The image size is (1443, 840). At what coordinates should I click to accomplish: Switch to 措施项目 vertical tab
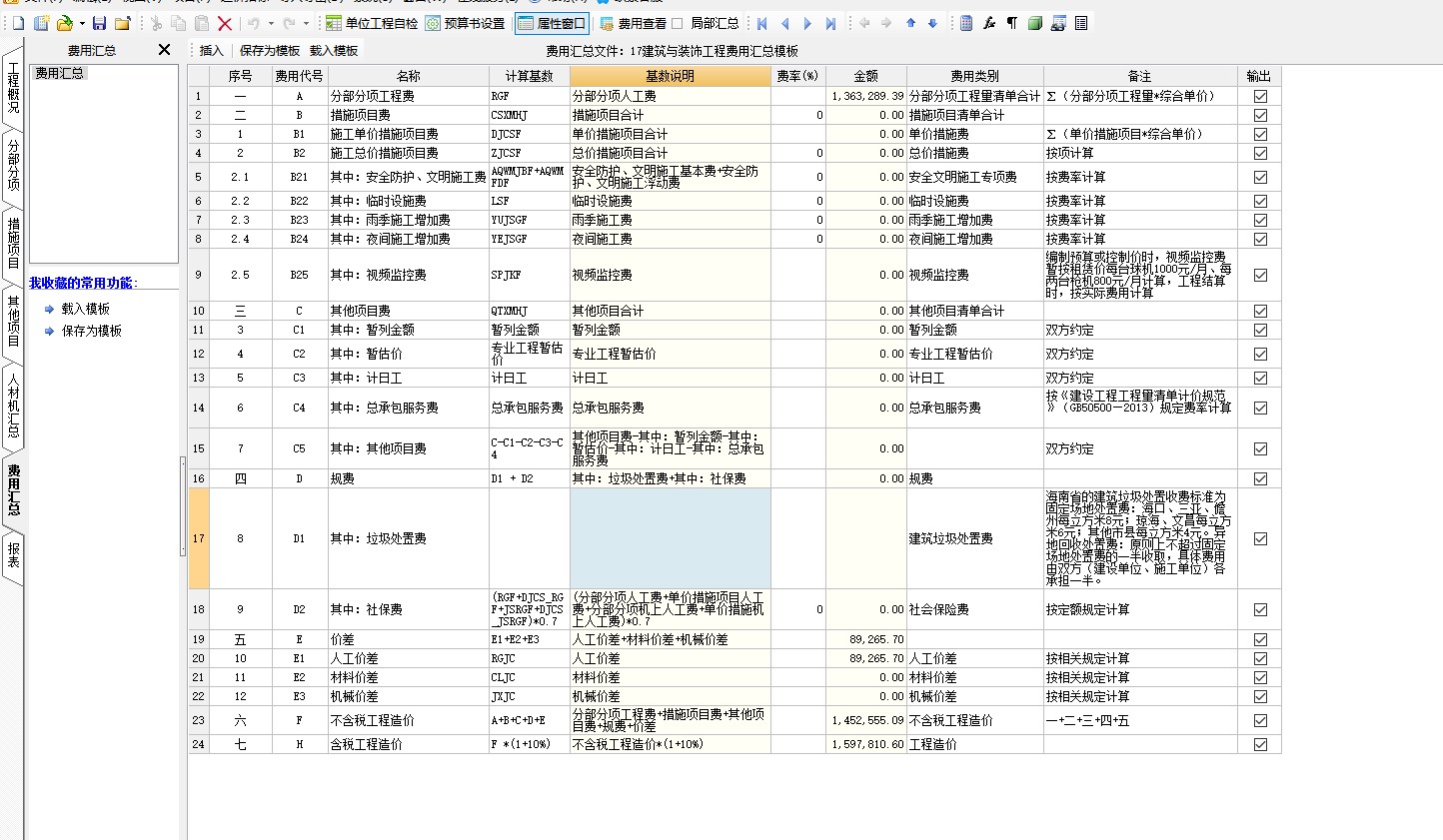coord(13,243)
